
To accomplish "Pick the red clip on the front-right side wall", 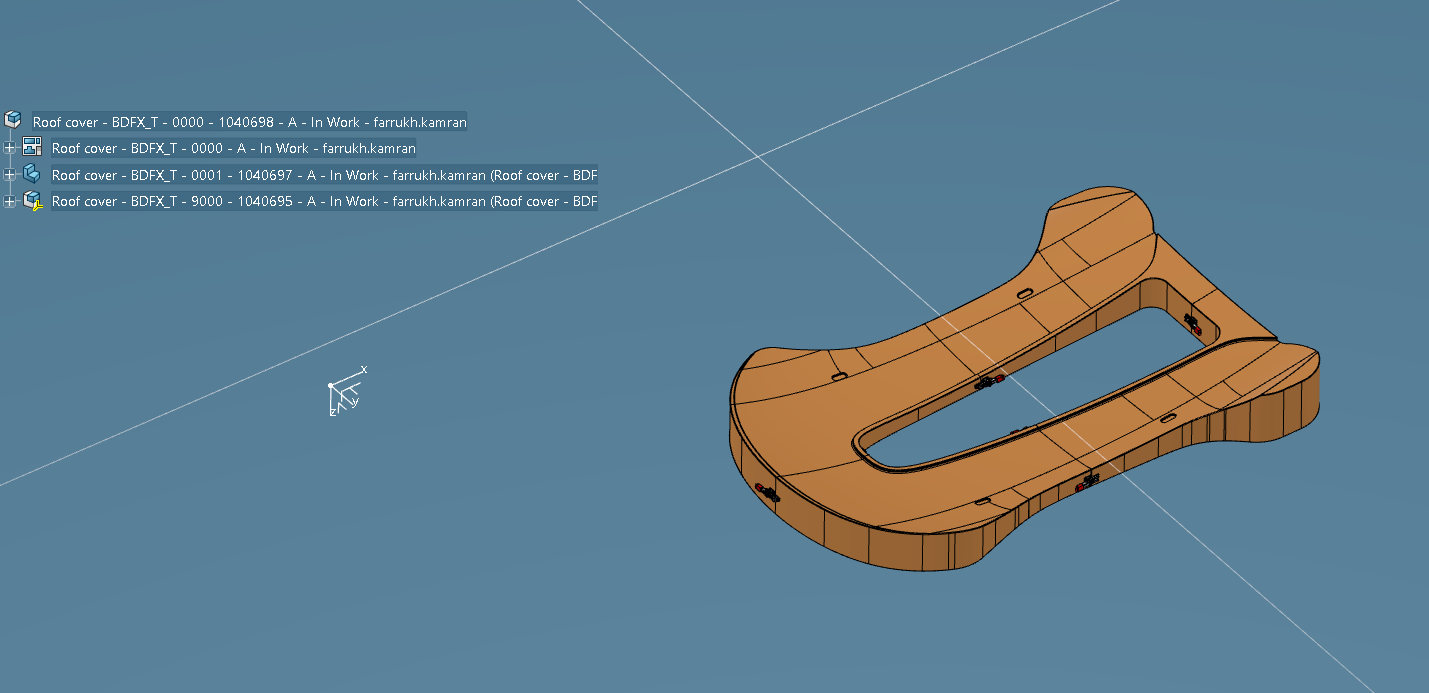I will (x=1085, y=485).
